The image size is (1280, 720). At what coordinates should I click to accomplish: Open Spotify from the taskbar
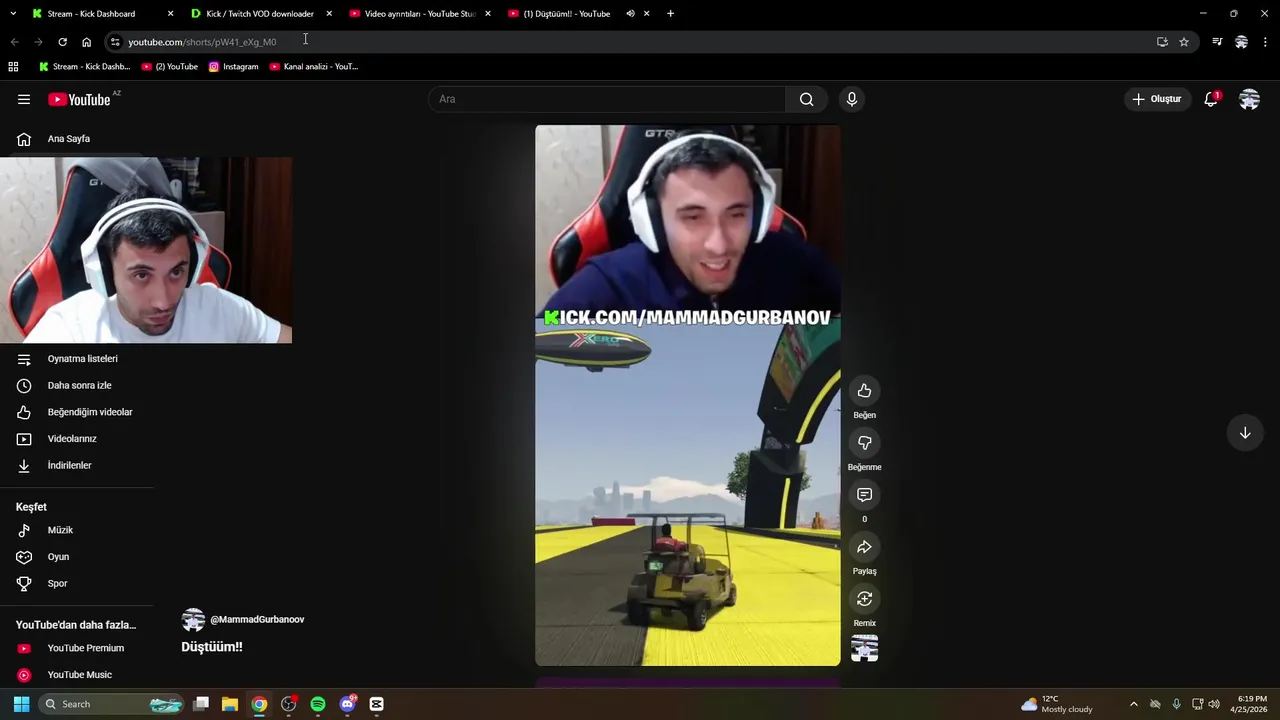[318, 704]
